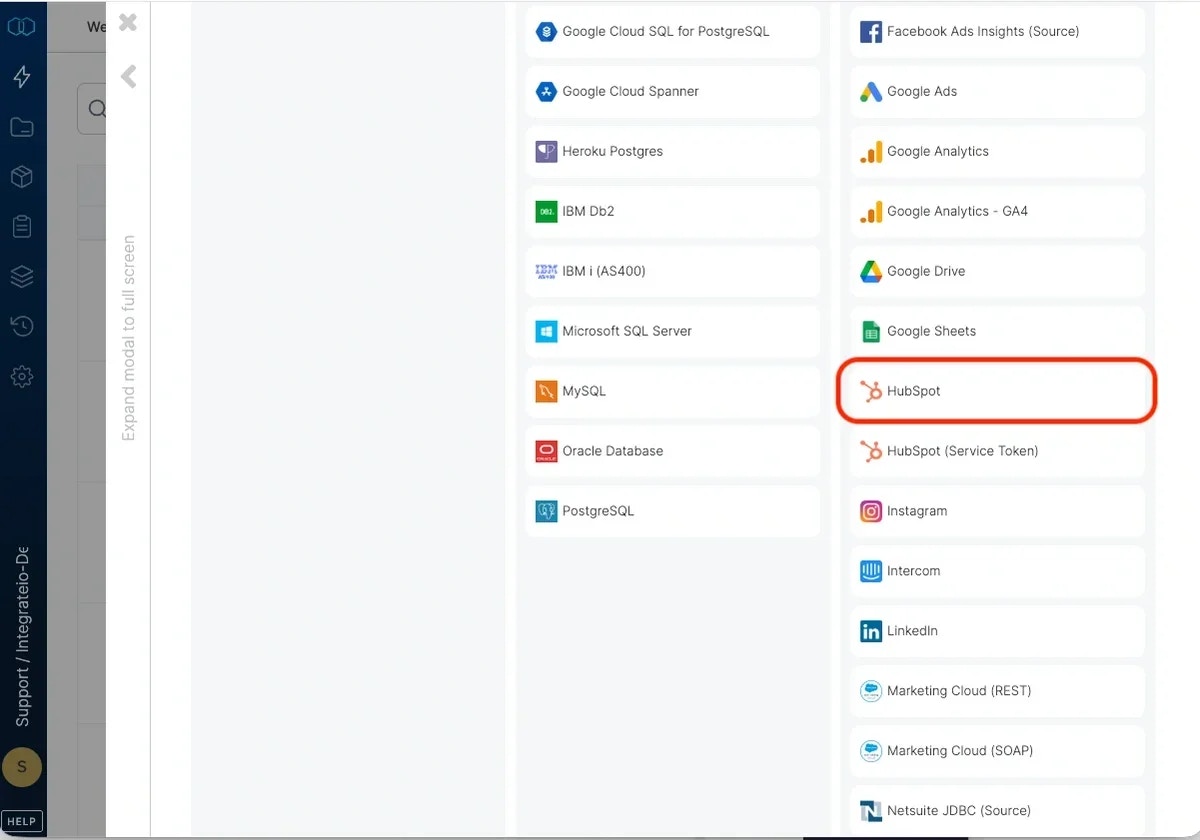Click the IBM Db2 green icon
The image size is (1200, 840).
pyautogui.click(x=546, y=211)
